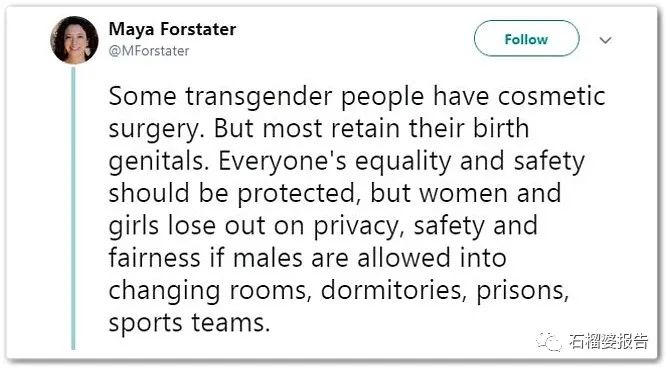Click the word 'dormitories,' in the tweet

[x=394, y=291]
